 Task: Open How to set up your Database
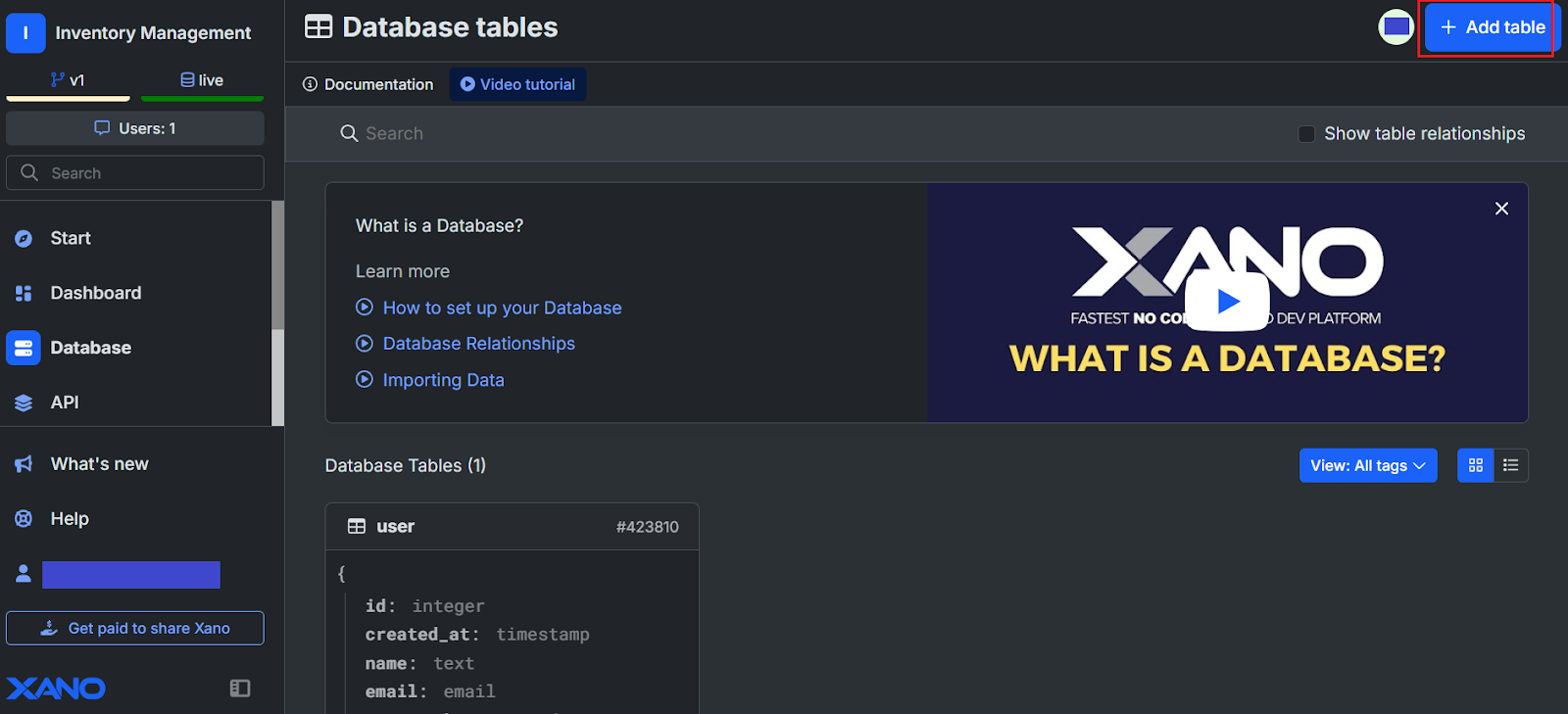(502, 308)
